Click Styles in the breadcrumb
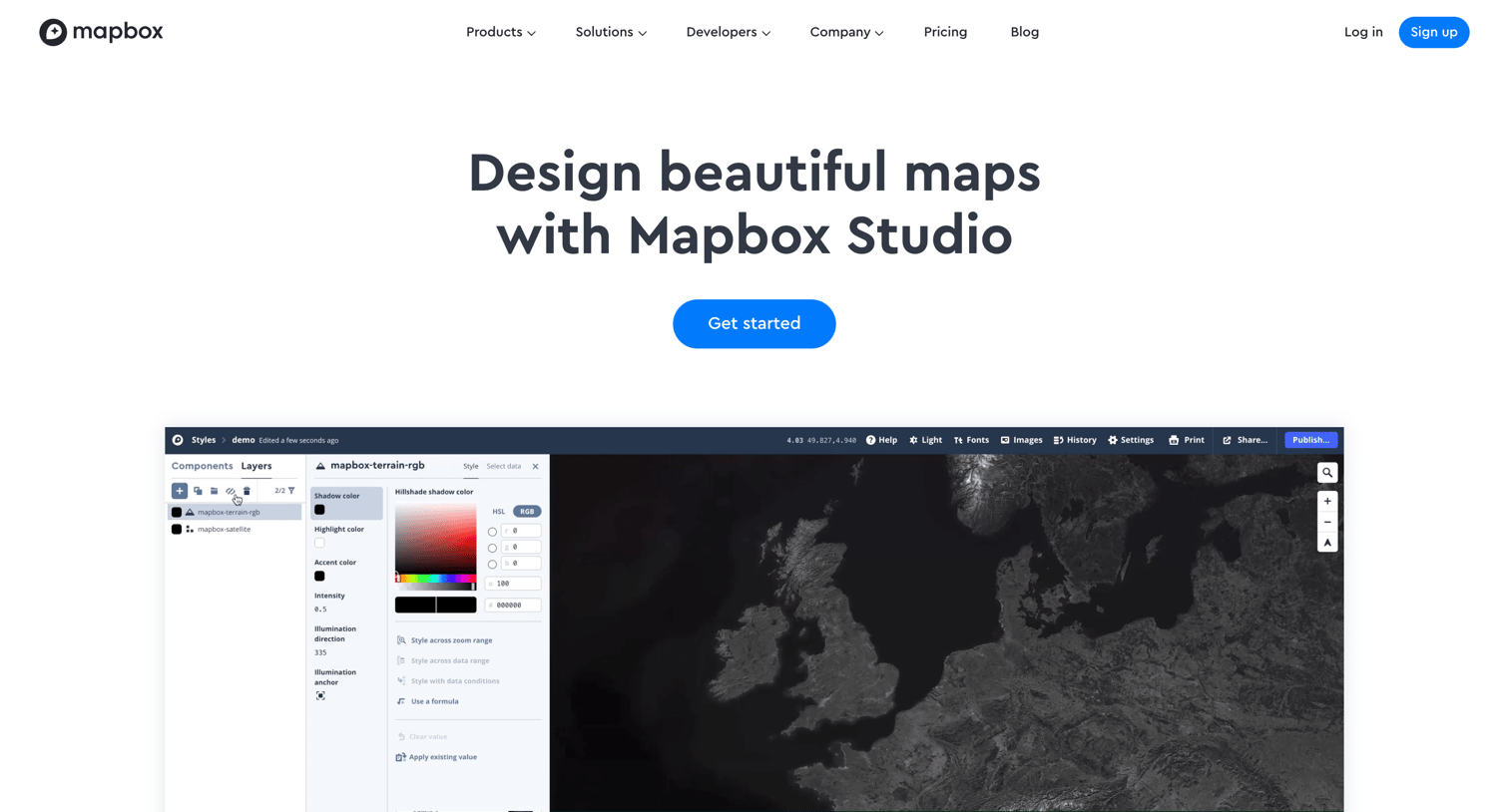 [204, 440]
